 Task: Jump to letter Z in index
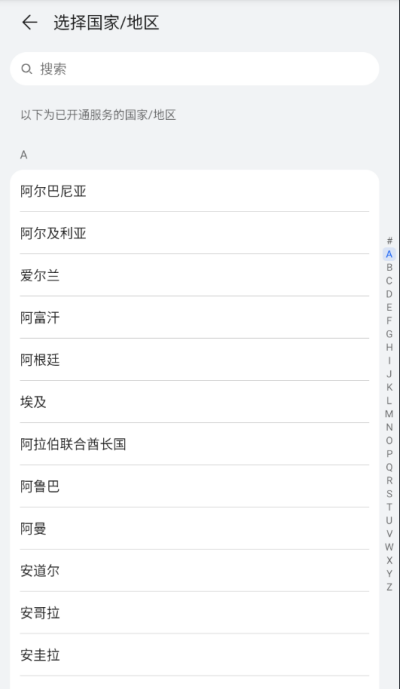(x=389, y=587)
